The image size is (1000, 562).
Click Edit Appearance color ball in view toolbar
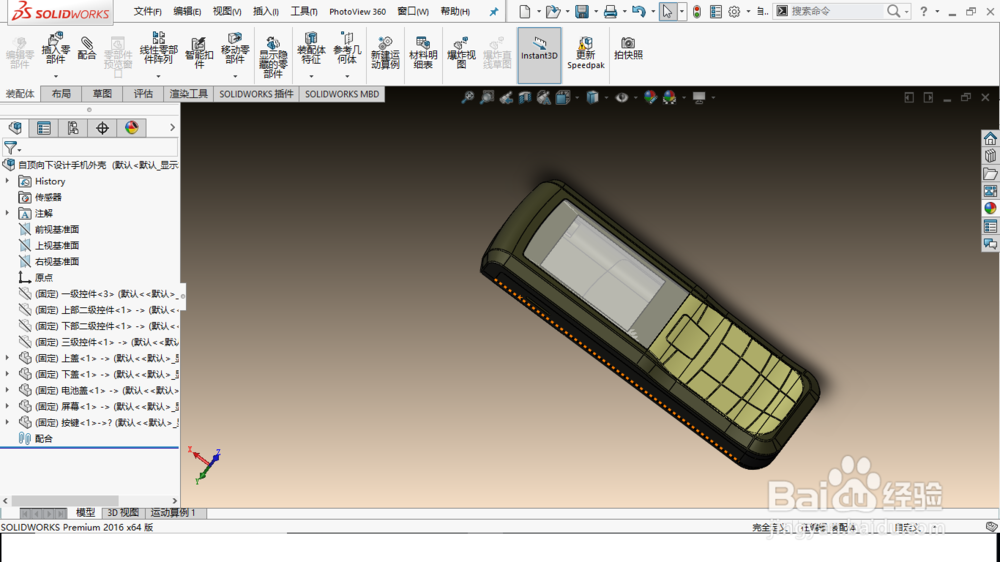[650, 98]
